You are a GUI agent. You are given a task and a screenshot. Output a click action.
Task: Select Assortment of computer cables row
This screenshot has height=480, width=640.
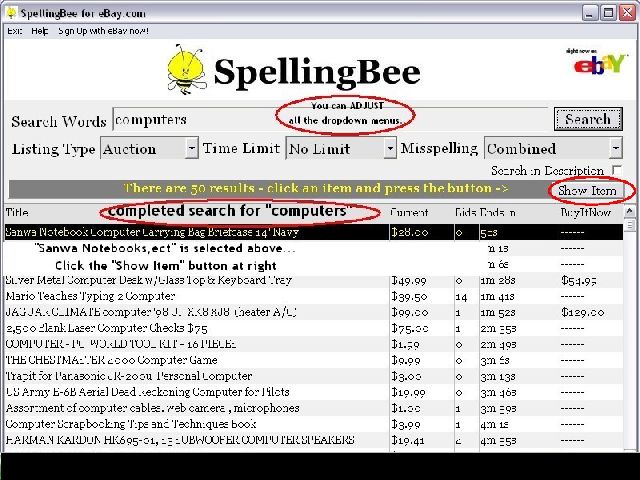[313, 408]
